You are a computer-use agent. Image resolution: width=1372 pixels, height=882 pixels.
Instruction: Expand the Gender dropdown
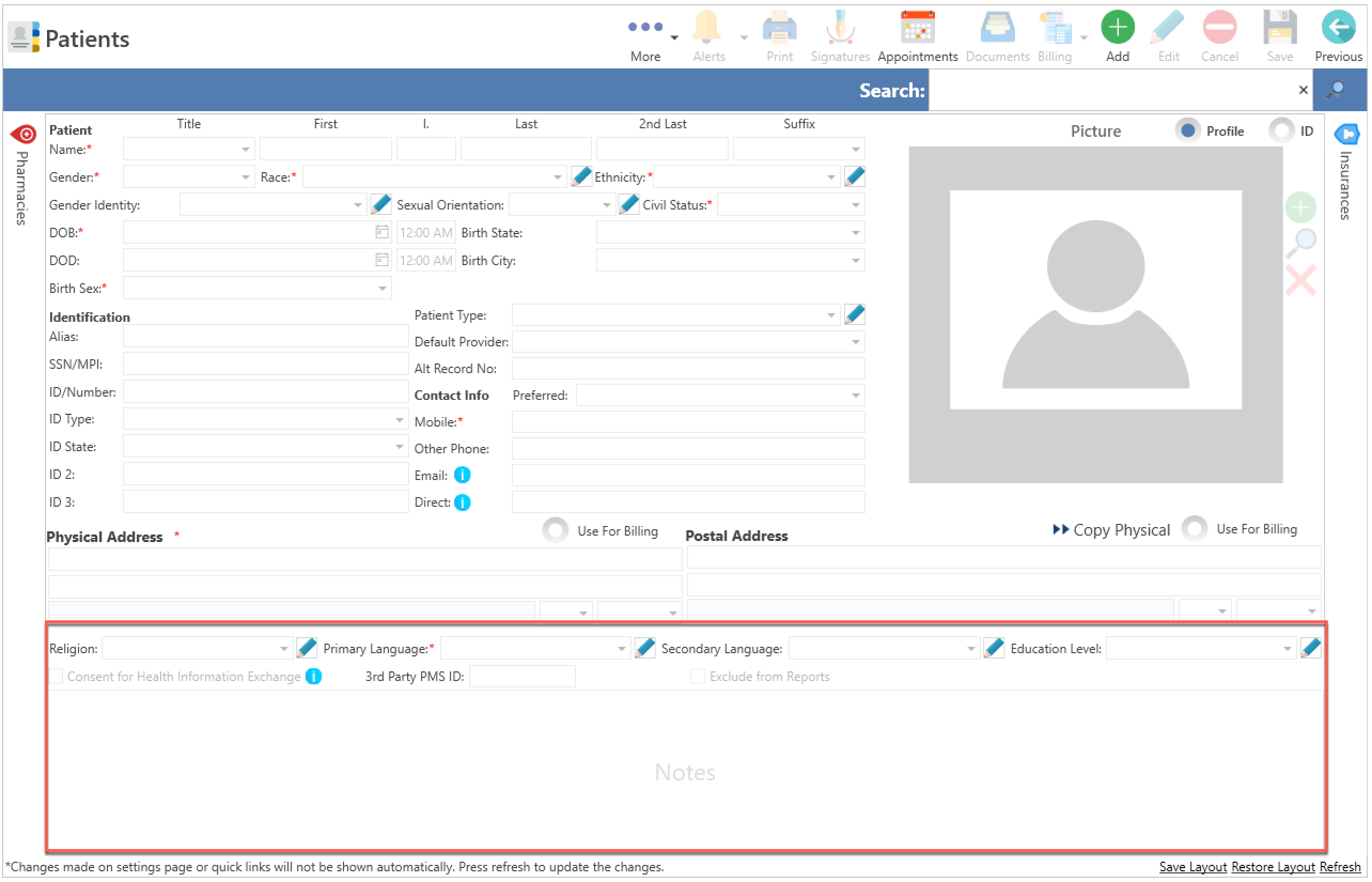(x=245, y=177)
